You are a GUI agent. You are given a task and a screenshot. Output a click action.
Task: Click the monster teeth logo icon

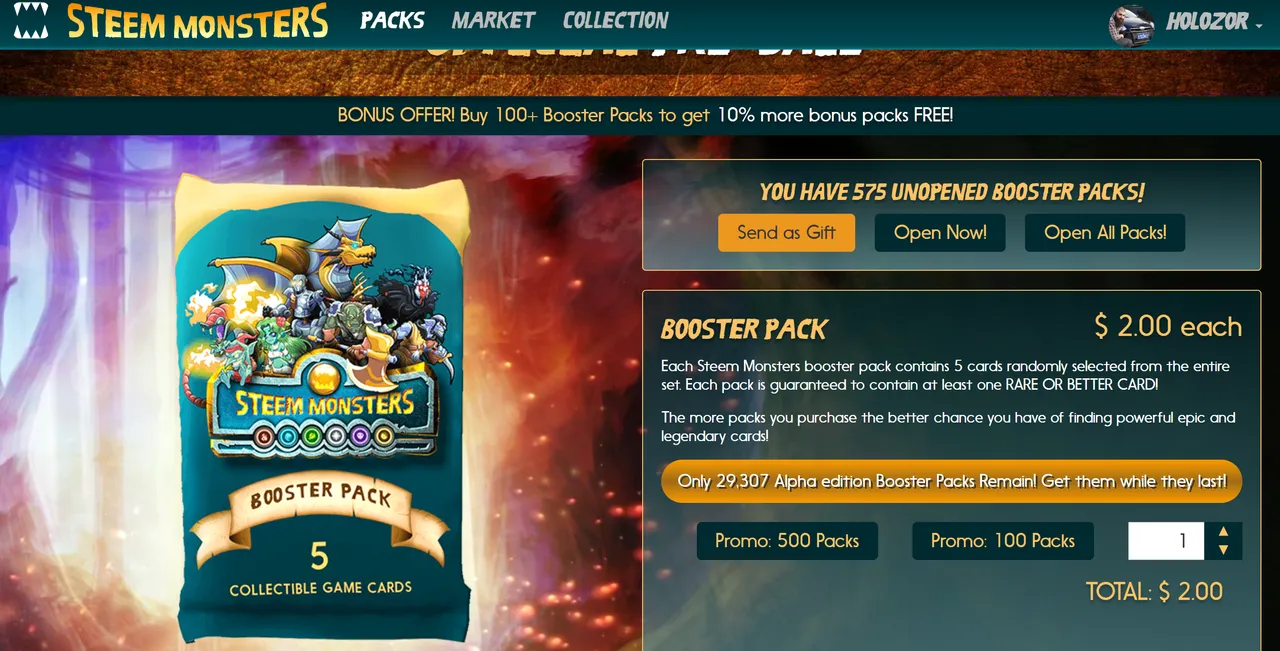[x=31, y=21]
